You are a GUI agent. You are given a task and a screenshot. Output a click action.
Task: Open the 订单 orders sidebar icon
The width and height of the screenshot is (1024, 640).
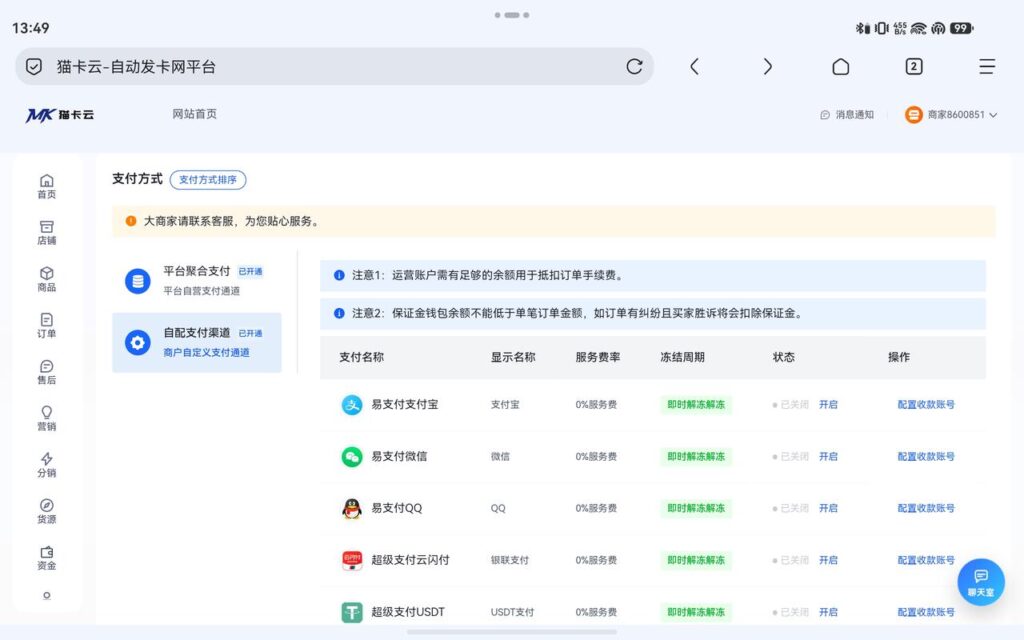pos(46,325)
